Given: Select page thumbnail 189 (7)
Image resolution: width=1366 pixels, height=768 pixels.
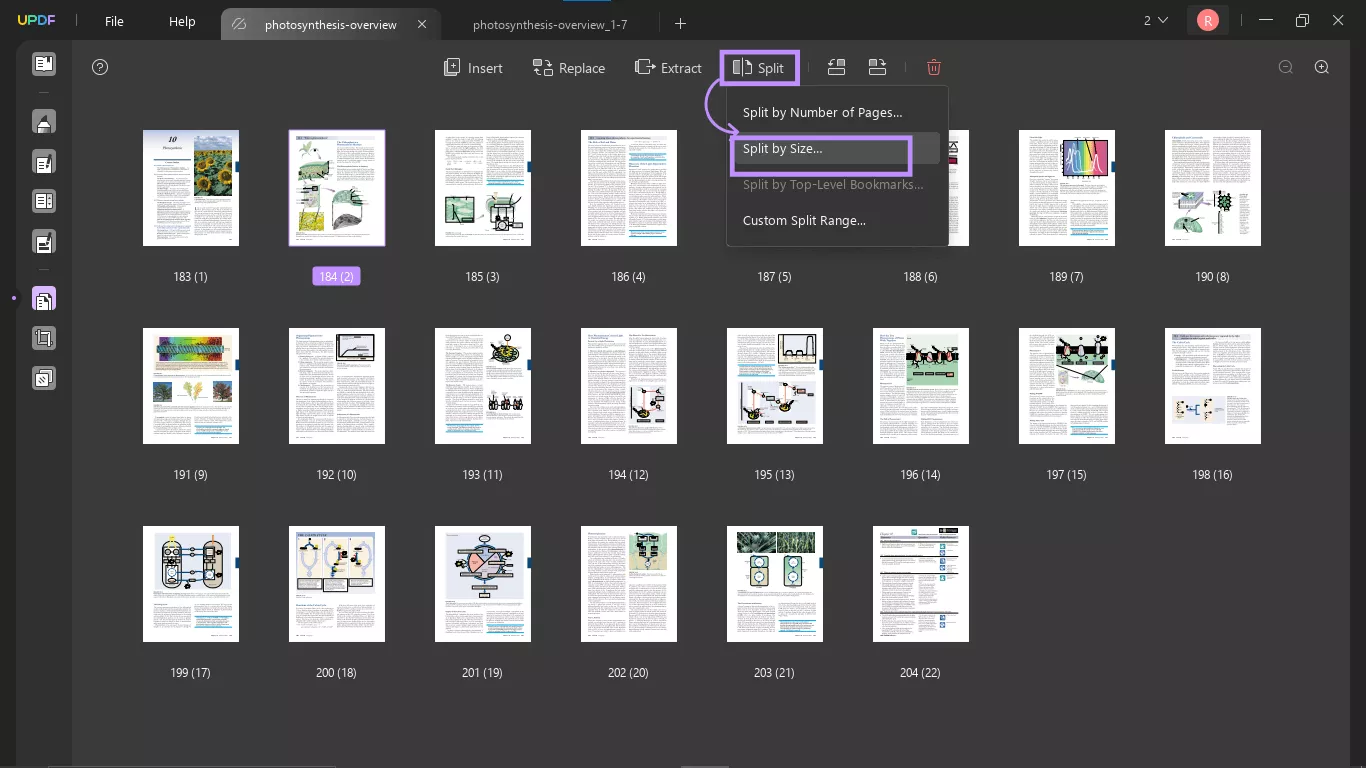Looking at the screenshot, I should pos(1067,187).
